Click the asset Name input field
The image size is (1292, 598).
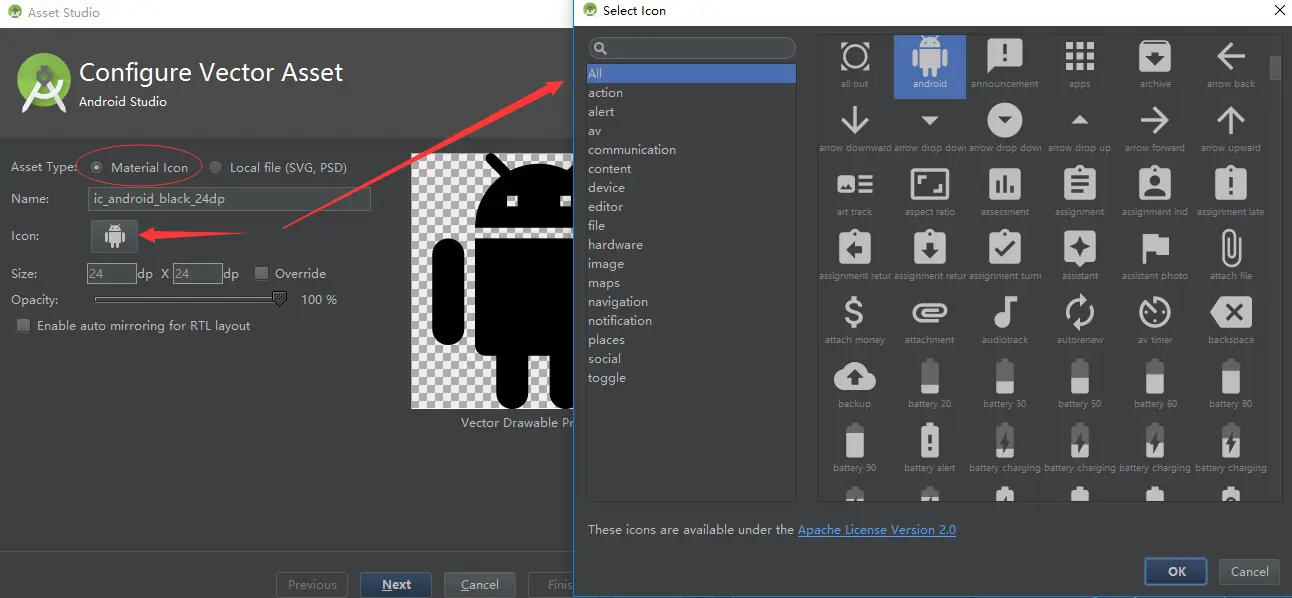(x=229, y=199)
